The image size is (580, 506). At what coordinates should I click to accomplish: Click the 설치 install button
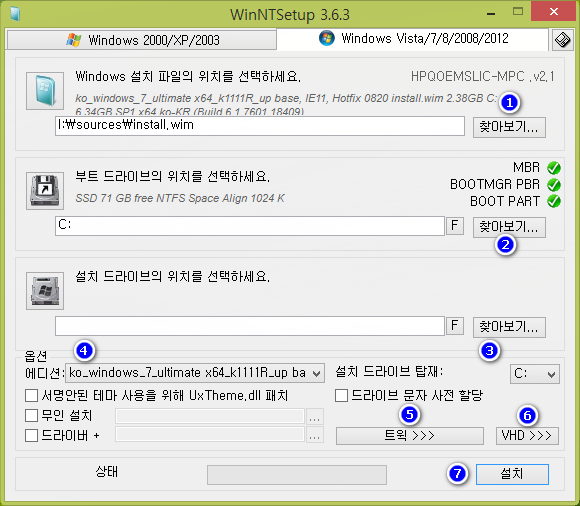click(x=512, y=474)
